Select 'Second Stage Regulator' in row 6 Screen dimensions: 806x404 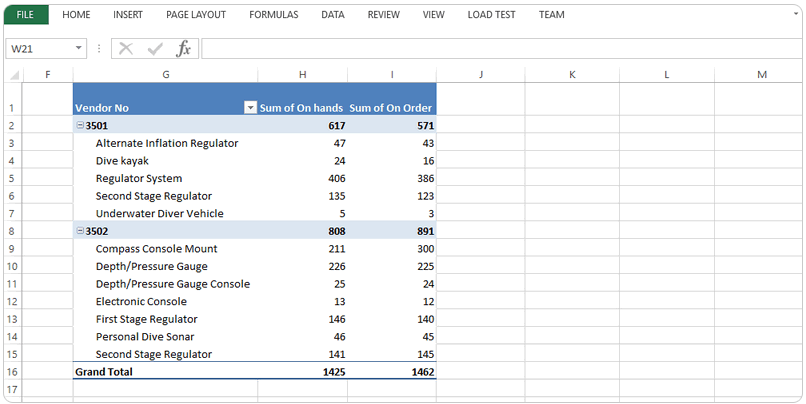(166, 196)
